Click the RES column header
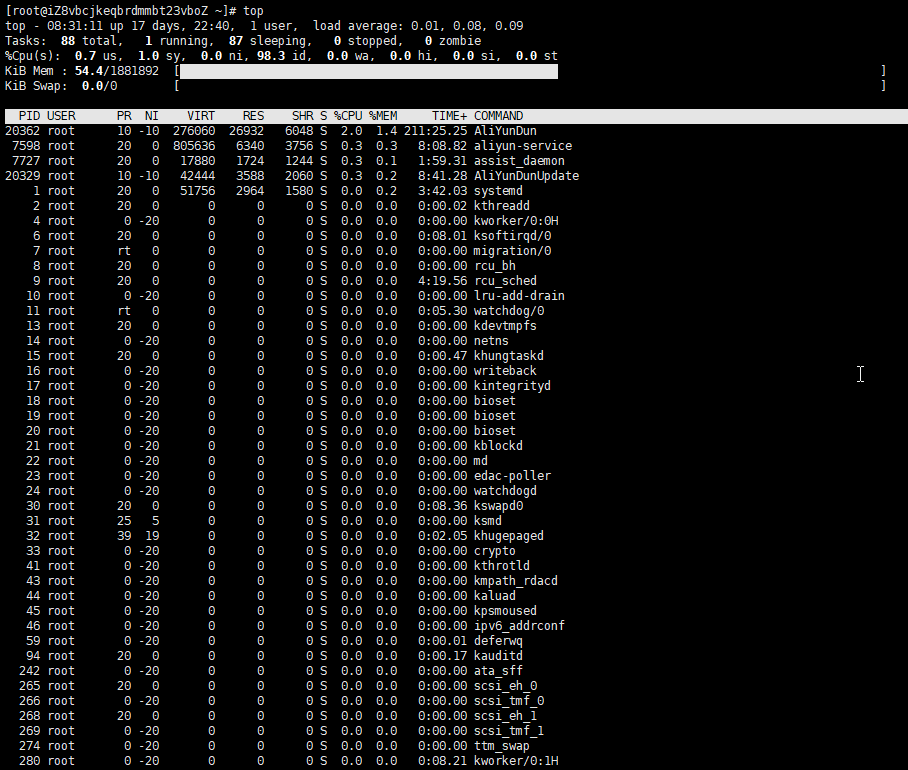This screenshot has height=770, width=908. point(254,116)
